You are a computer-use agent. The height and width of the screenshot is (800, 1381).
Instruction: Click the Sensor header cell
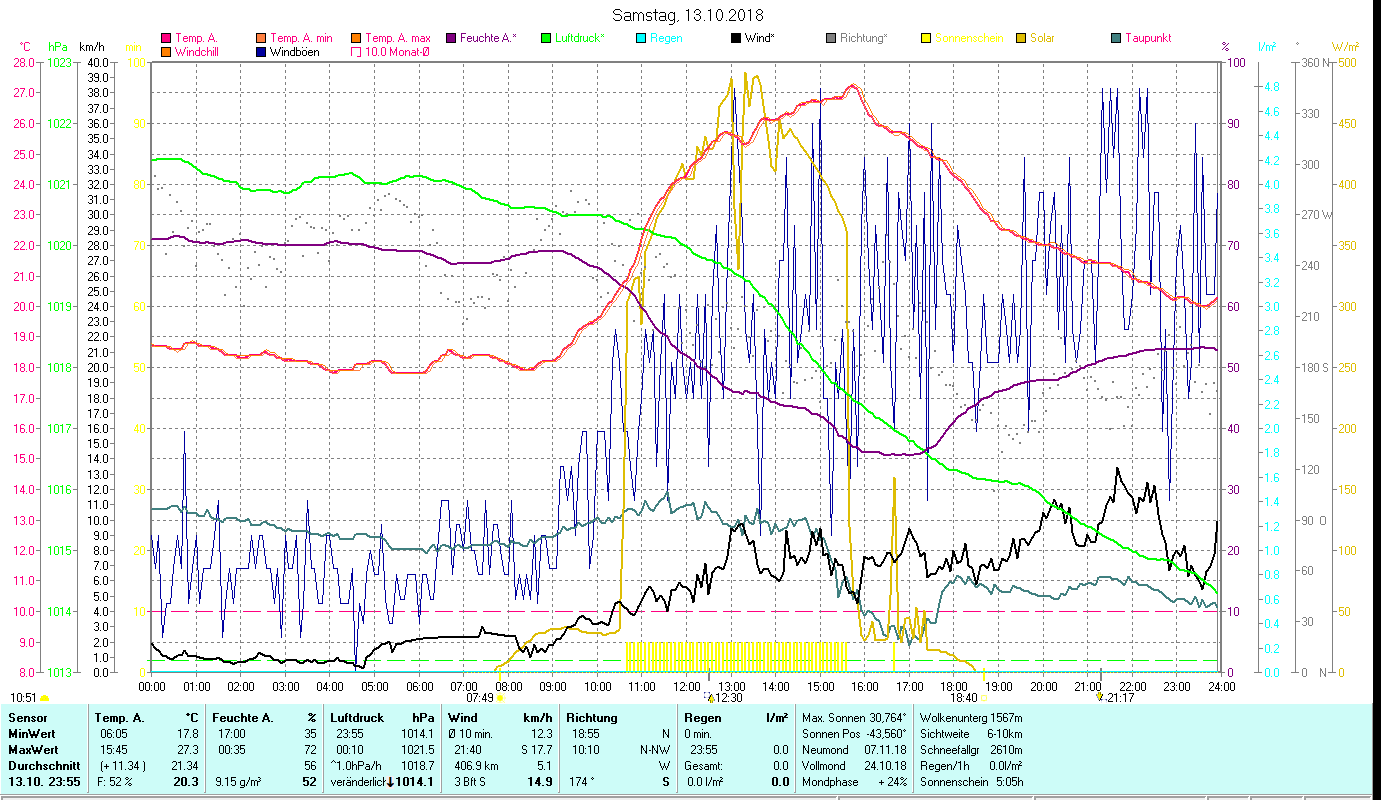click(27, 718)
